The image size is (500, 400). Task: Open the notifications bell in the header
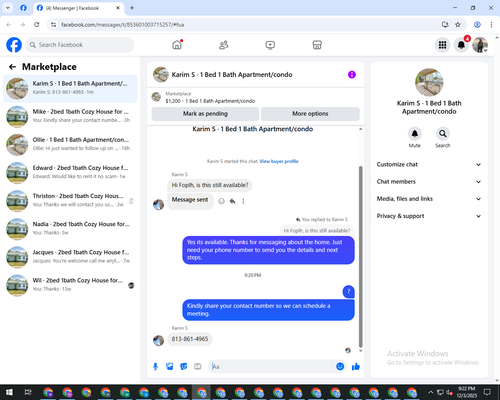(461, 45)
